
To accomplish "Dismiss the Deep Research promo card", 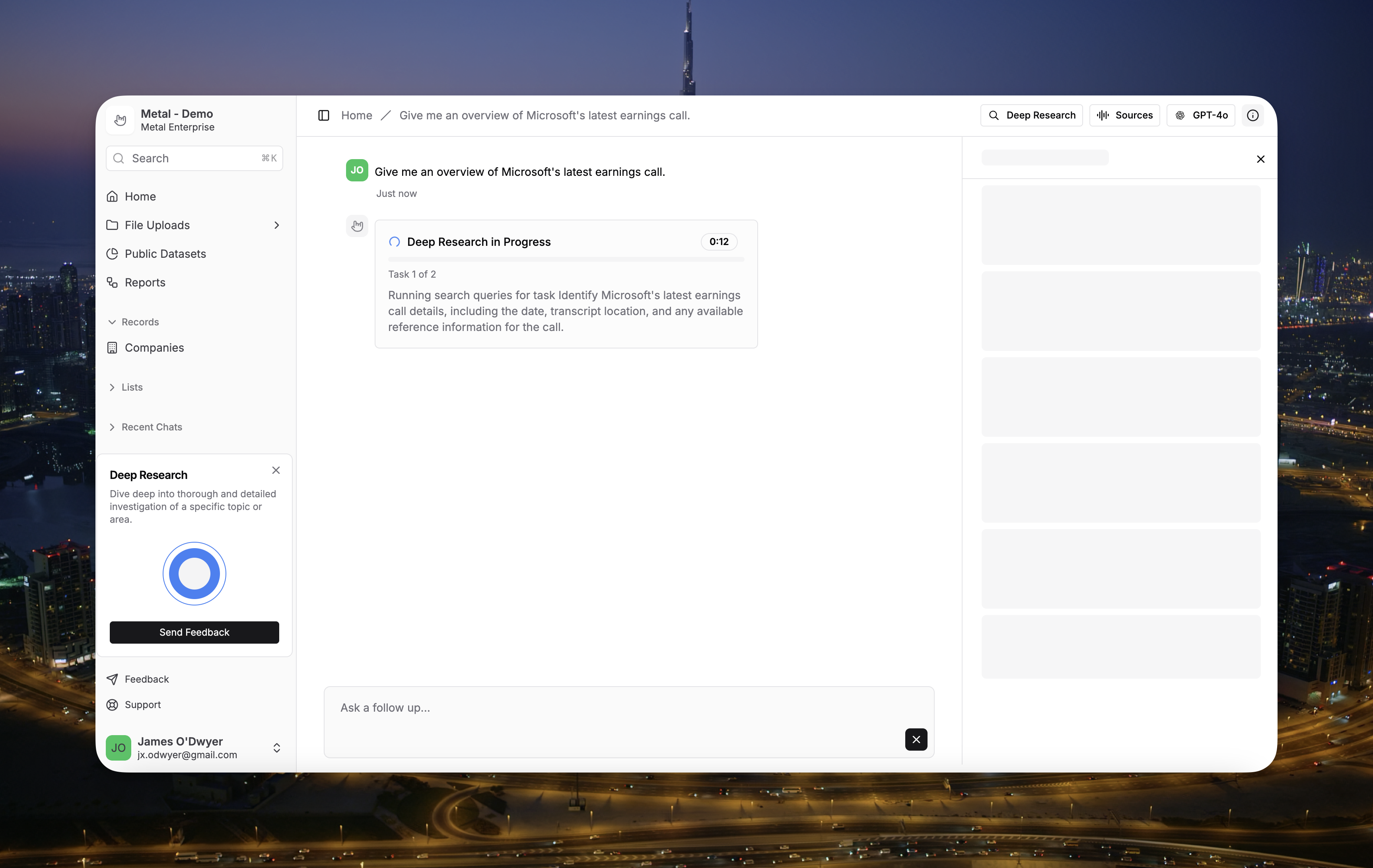I will [276, 470].
